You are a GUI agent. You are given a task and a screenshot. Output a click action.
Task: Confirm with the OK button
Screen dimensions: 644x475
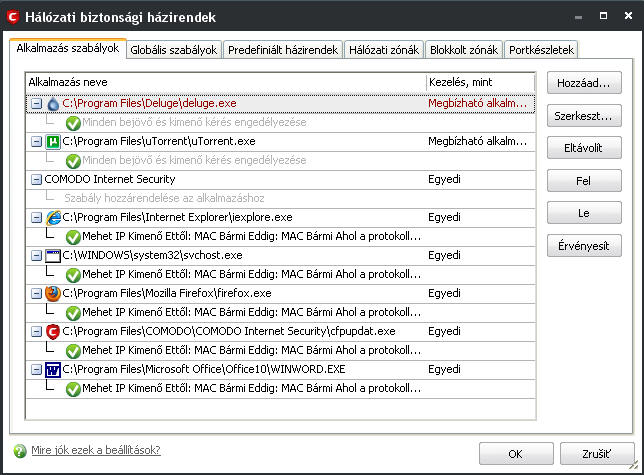coord(516,454)
